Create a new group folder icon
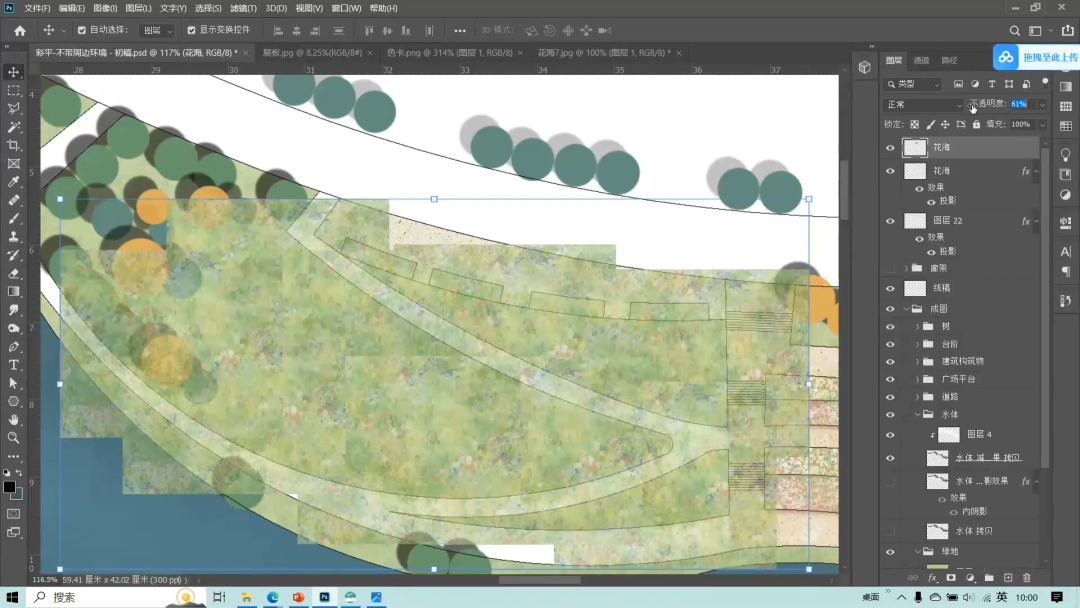This screenshot has width=1080, height=608. [x=989, y=578]
